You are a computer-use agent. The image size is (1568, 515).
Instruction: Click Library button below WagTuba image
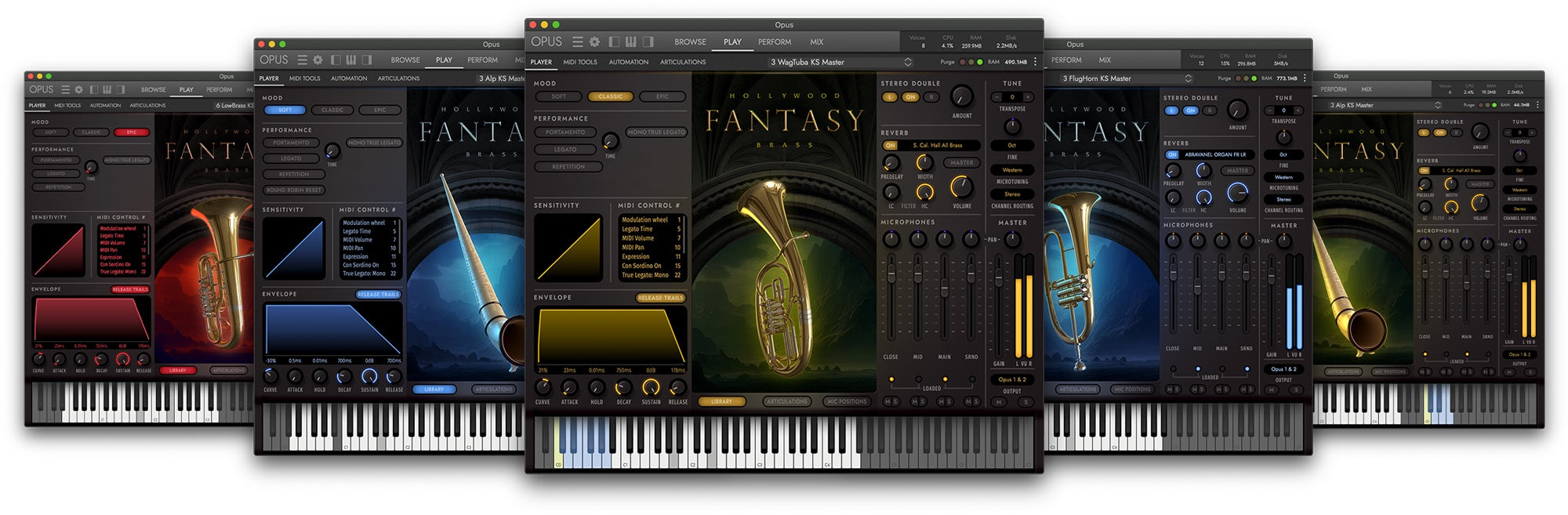tap(721, 401)
